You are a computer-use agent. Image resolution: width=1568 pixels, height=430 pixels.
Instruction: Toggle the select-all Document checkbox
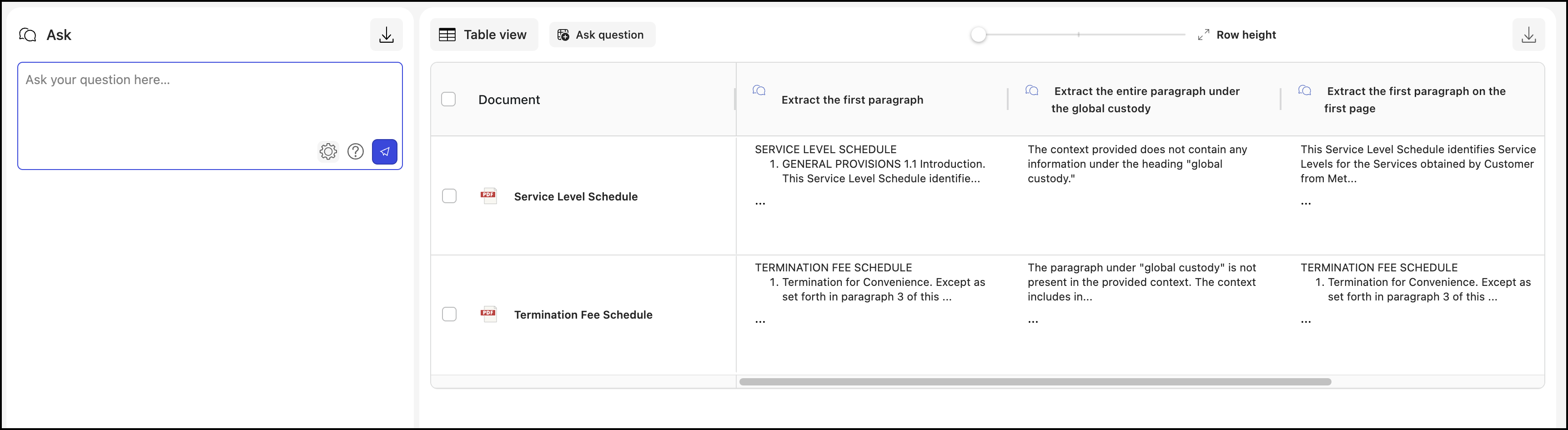coord(448,99)
